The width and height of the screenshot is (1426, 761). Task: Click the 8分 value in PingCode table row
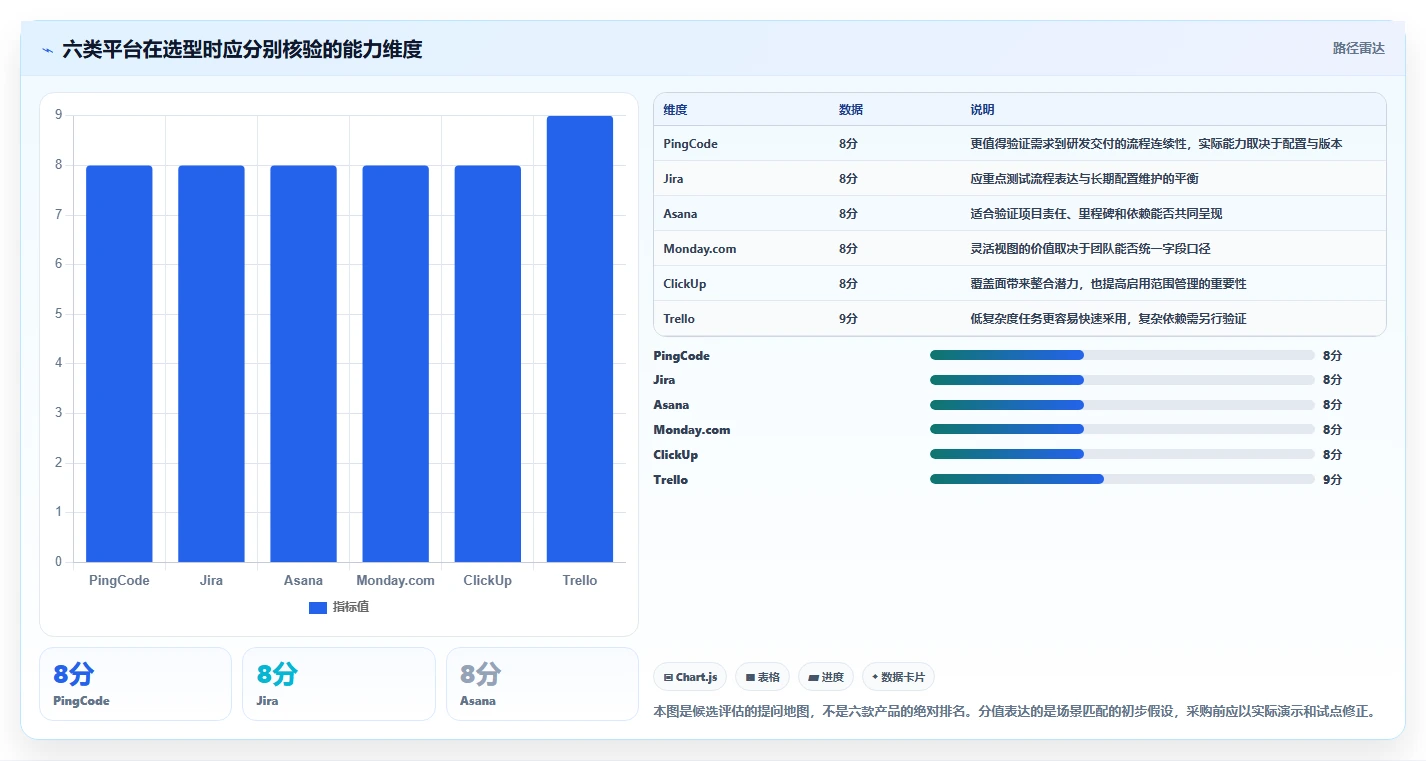pyautogui.click(x=848, y=144)
